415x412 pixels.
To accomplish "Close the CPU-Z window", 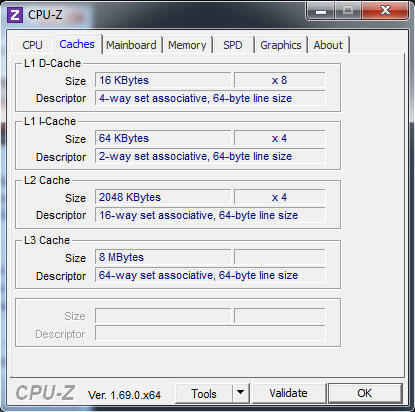I will 385,11.
